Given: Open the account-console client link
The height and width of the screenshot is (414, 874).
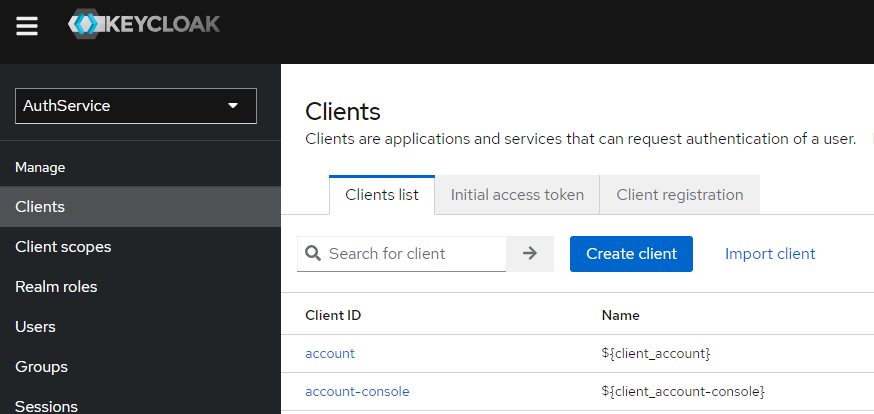Looking at the screenshot, I should pyautogui.click(x=357, y=391).
